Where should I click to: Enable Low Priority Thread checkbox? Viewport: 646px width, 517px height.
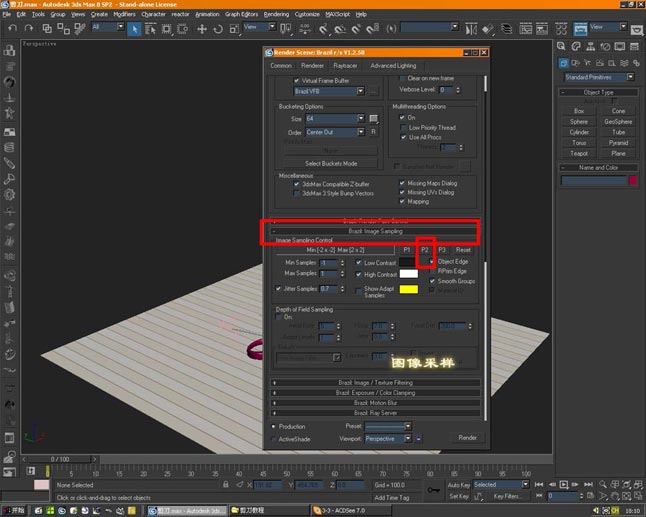point(404,128)
